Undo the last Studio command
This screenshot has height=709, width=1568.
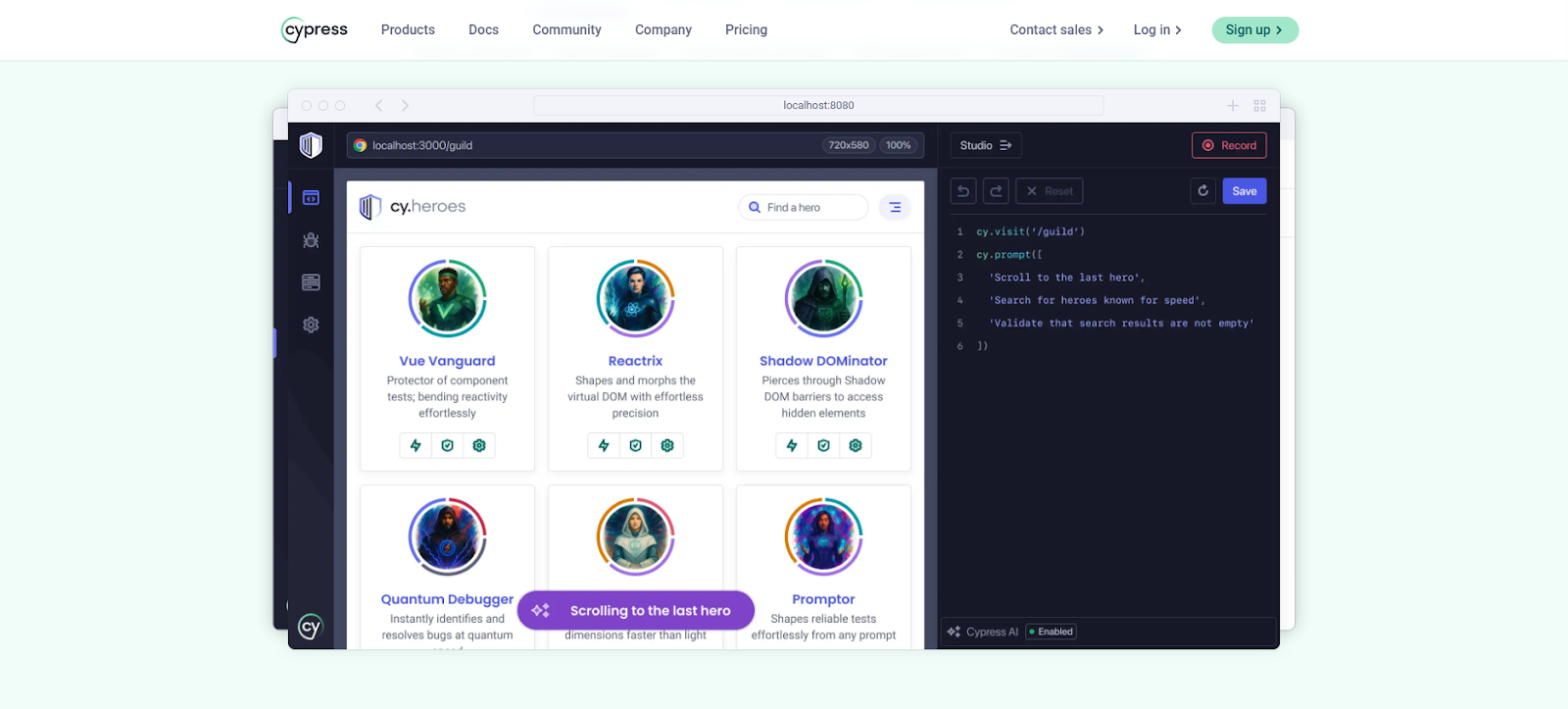point(963,191)
